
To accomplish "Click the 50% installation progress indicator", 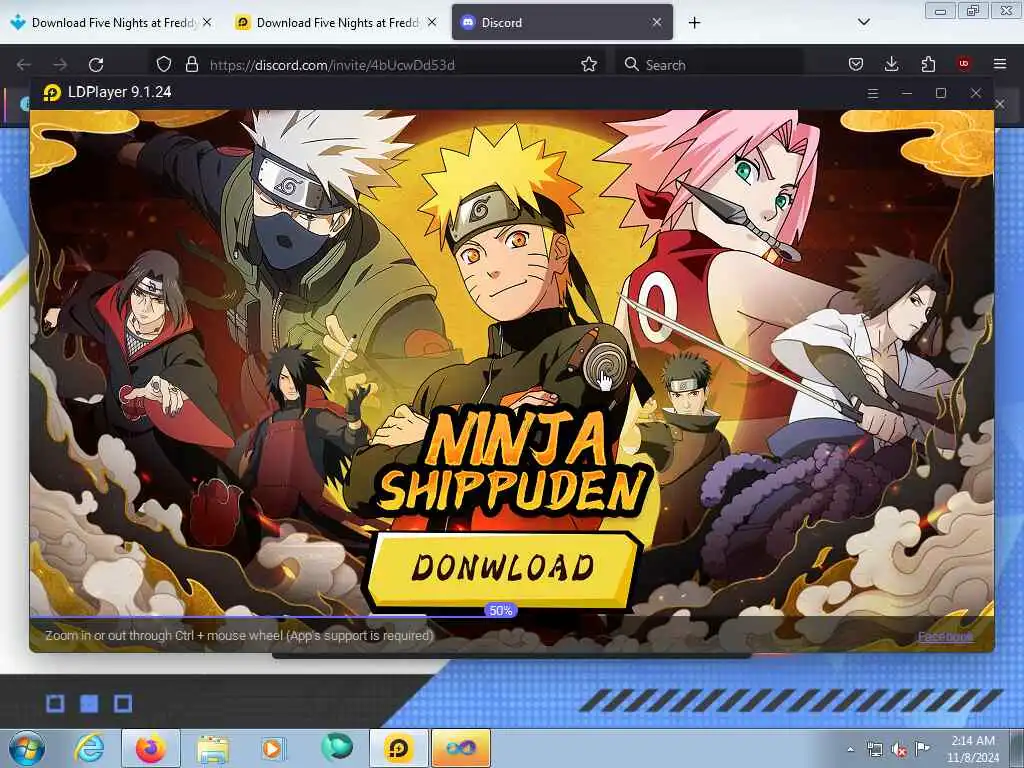I will 501,611.
